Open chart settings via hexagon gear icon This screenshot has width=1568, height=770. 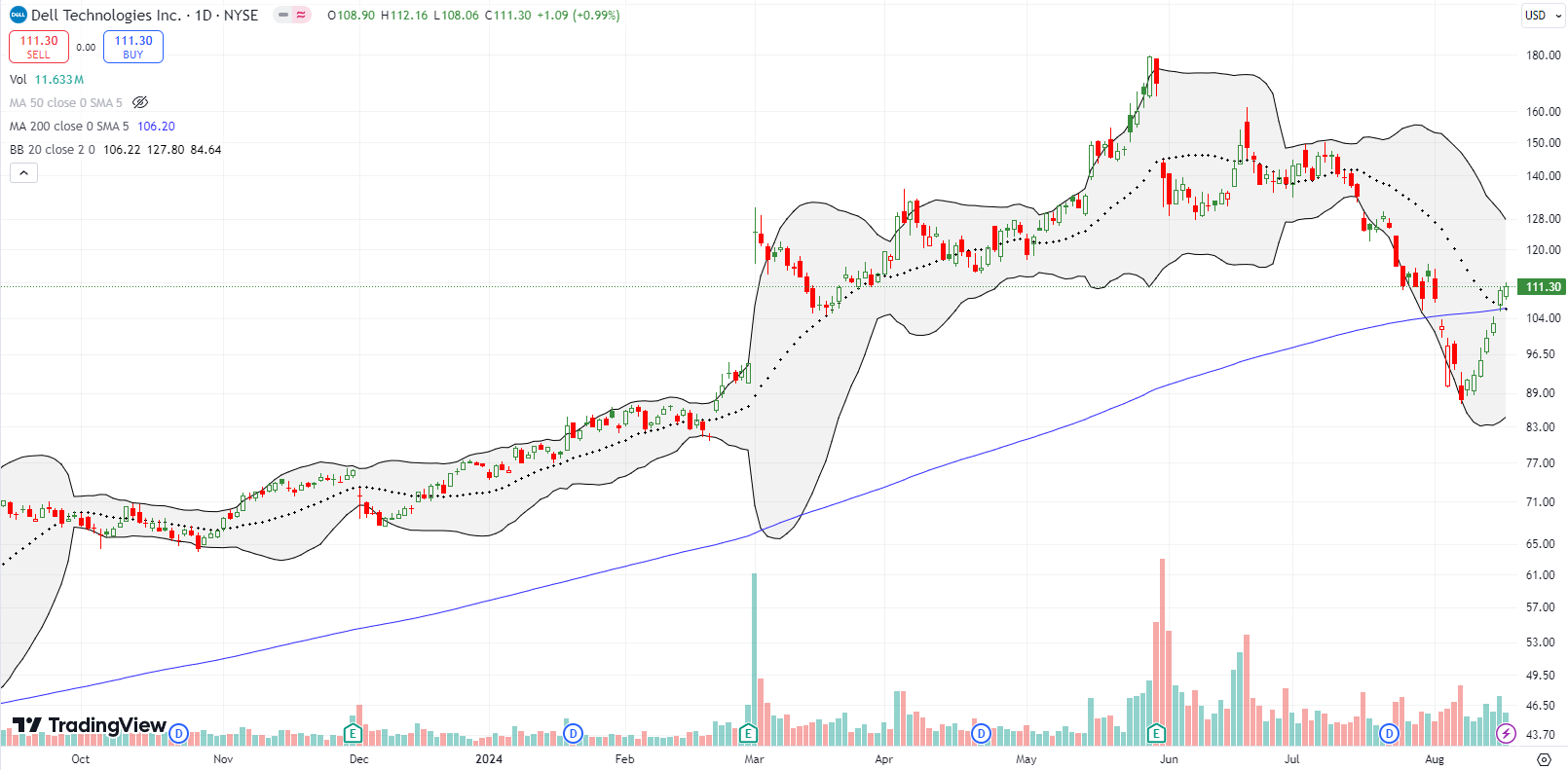tap(1544, 759)
